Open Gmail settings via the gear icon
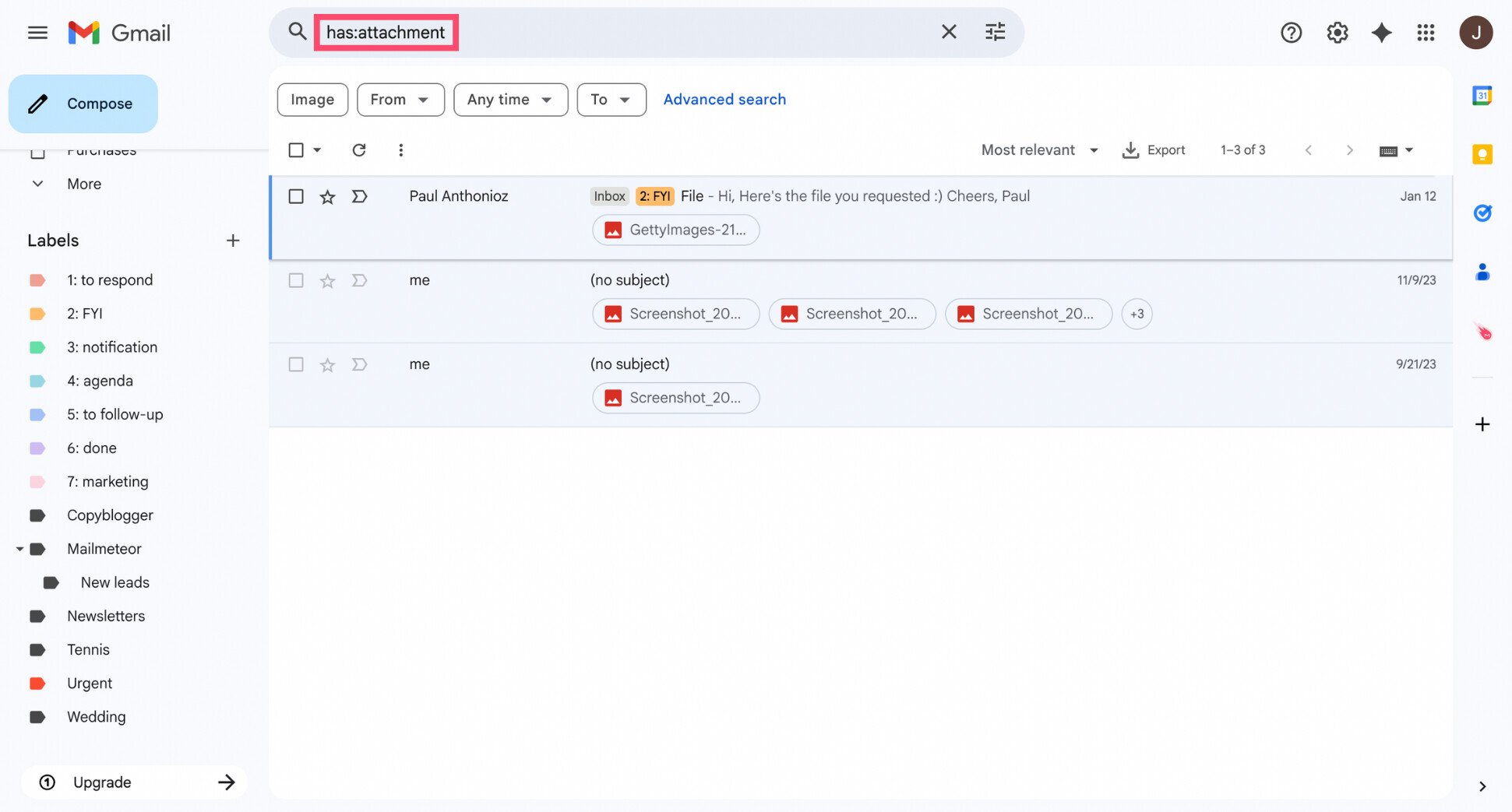Viewport: 1512px width, 812px height. pyautogui.click(x=1337, y=32)
